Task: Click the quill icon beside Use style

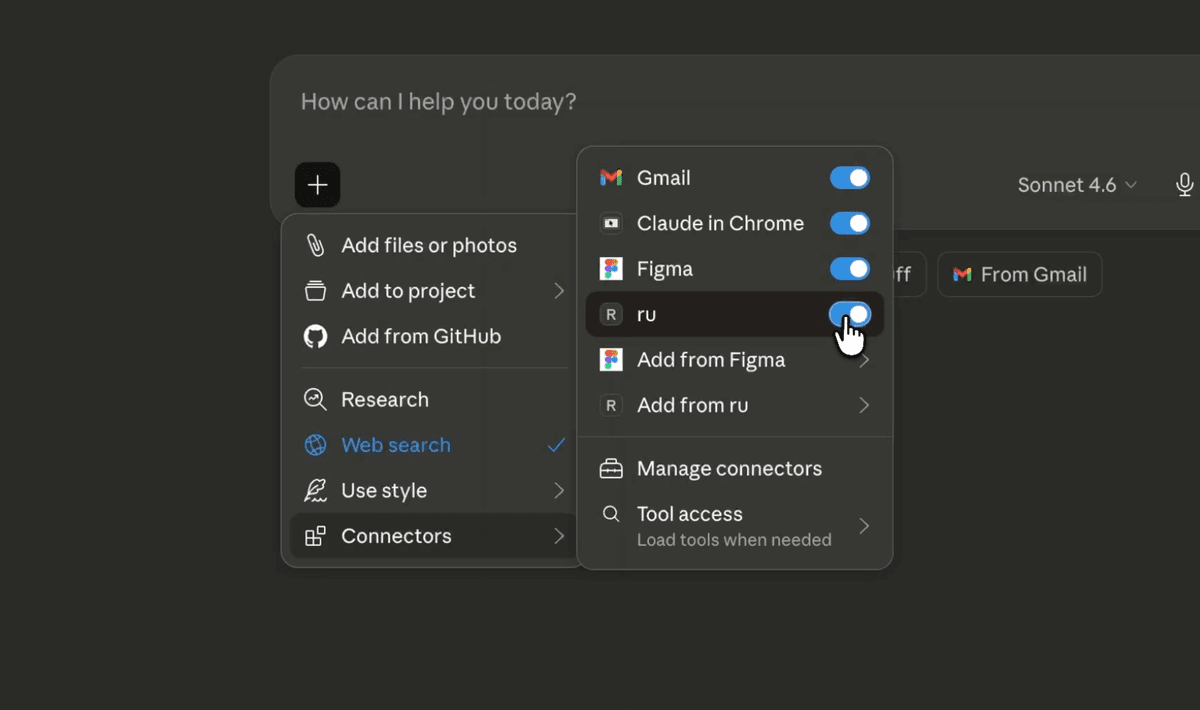Action: 315,490
